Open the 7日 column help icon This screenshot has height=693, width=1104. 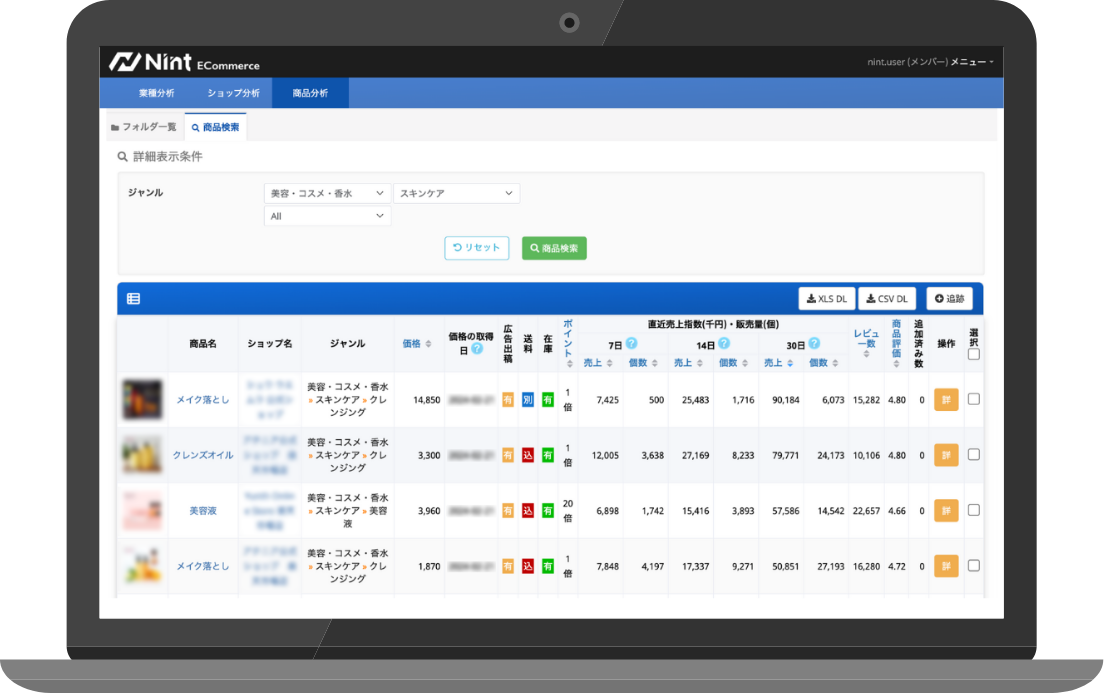(631, 343)
